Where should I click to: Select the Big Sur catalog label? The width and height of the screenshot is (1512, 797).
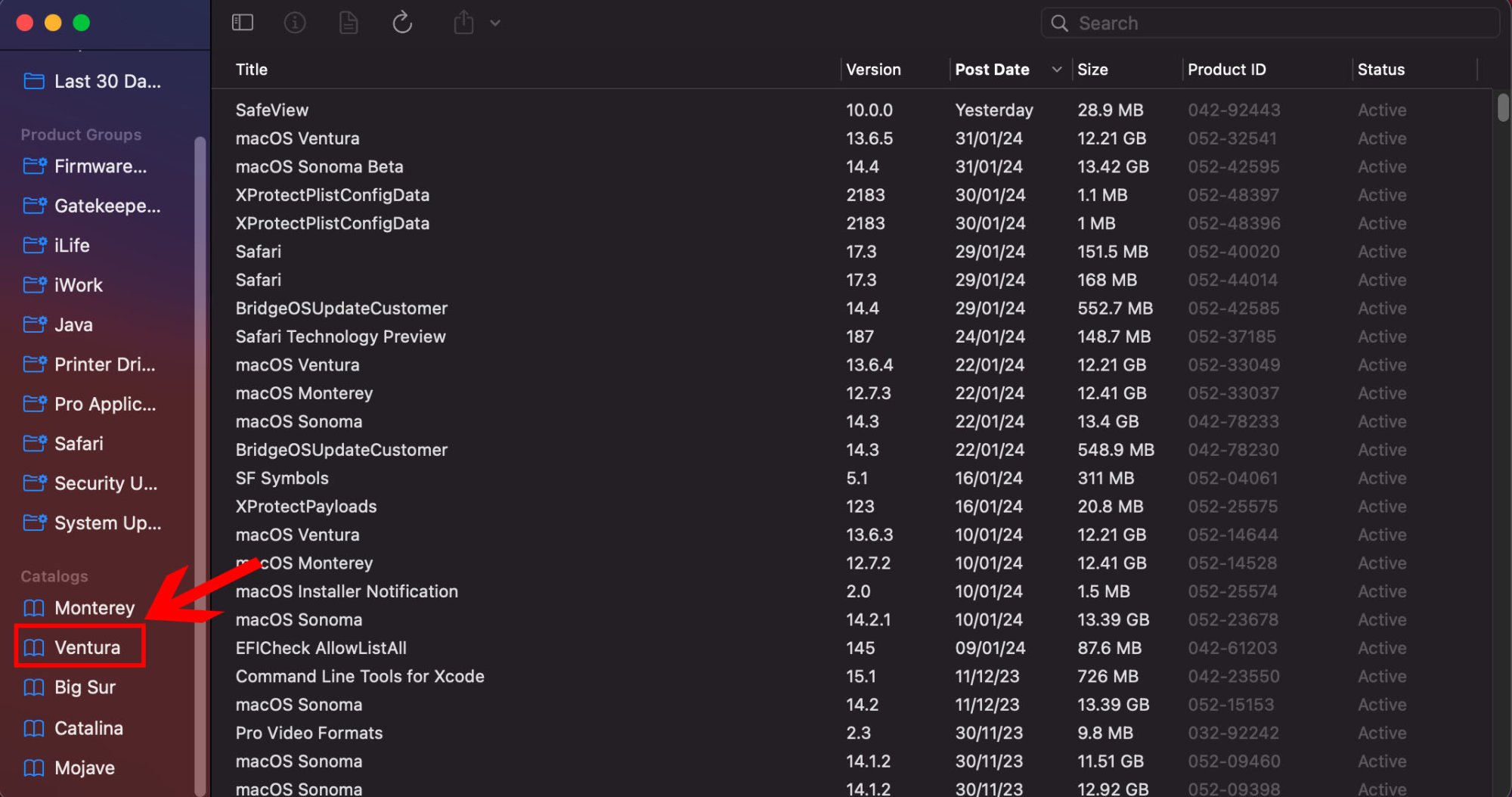pos(85,687)
